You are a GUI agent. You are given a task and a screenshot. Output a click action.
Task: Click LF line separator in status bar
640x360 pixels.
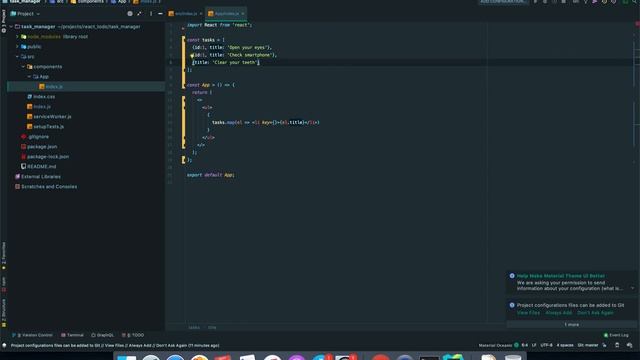pos(534,345)
